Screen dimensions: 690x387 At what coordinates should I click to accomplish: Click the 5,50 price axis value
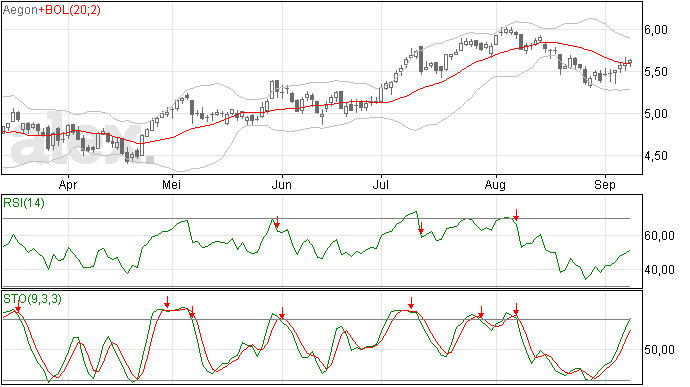[x=656, y=72]
